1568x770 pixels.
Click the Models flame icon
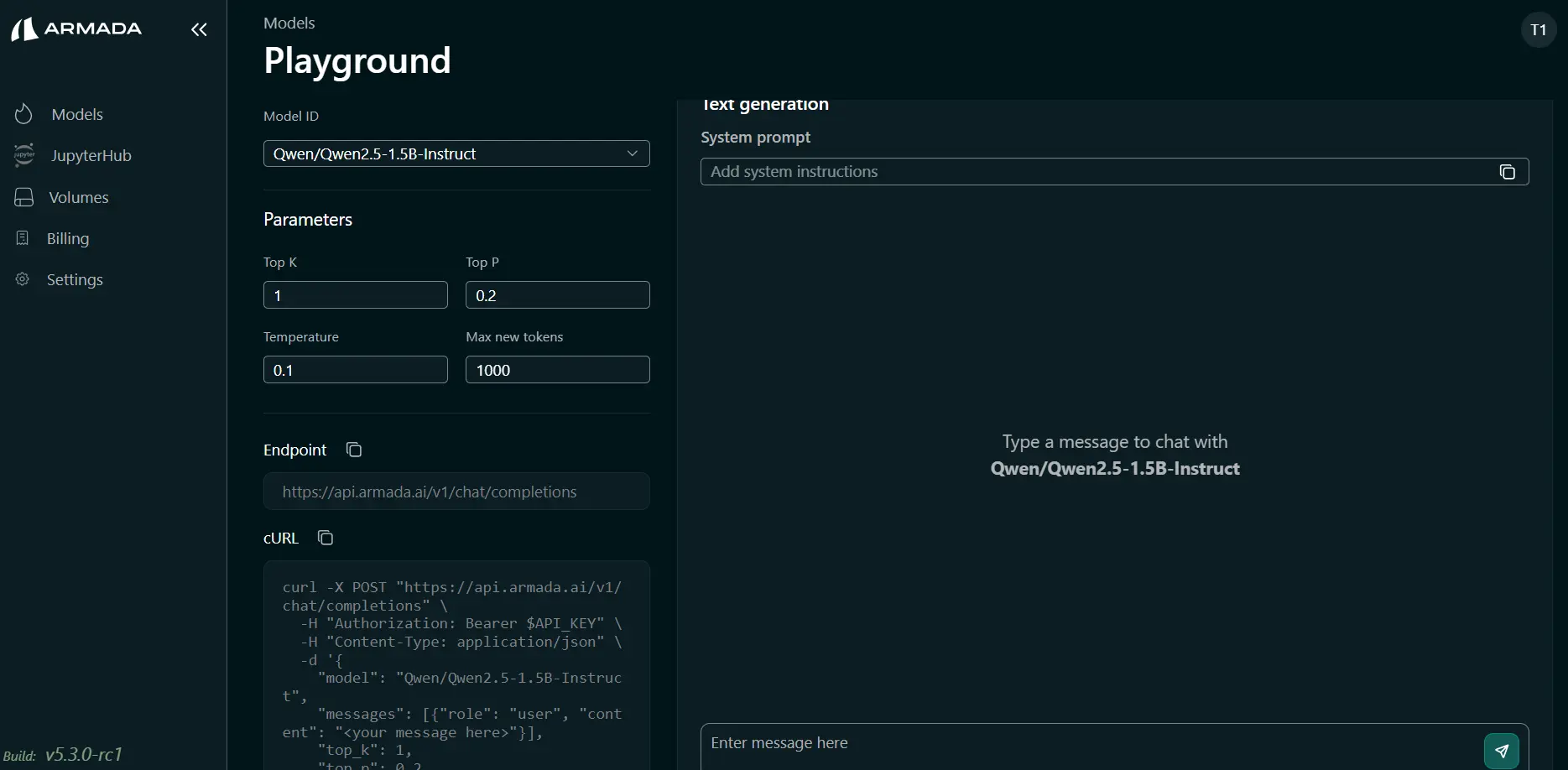(x=23, y=114)
